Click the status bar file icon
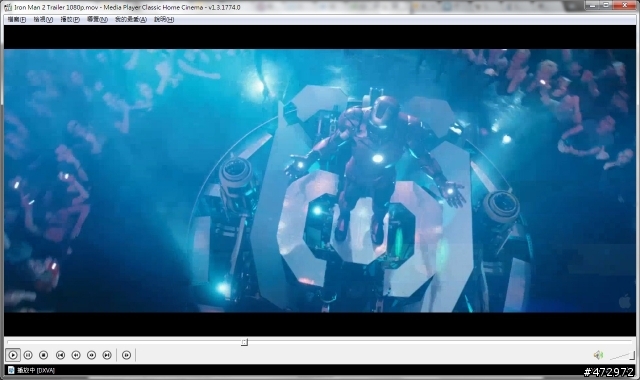Viewport: 640px width, 380px height. point(11,370)
